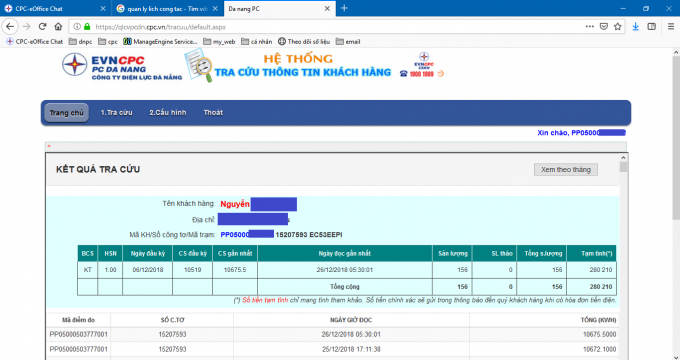Close the quan ly lich cong tac tab
Screen dimensions: 680x360
pyautogui.click(x=215, y=8)
